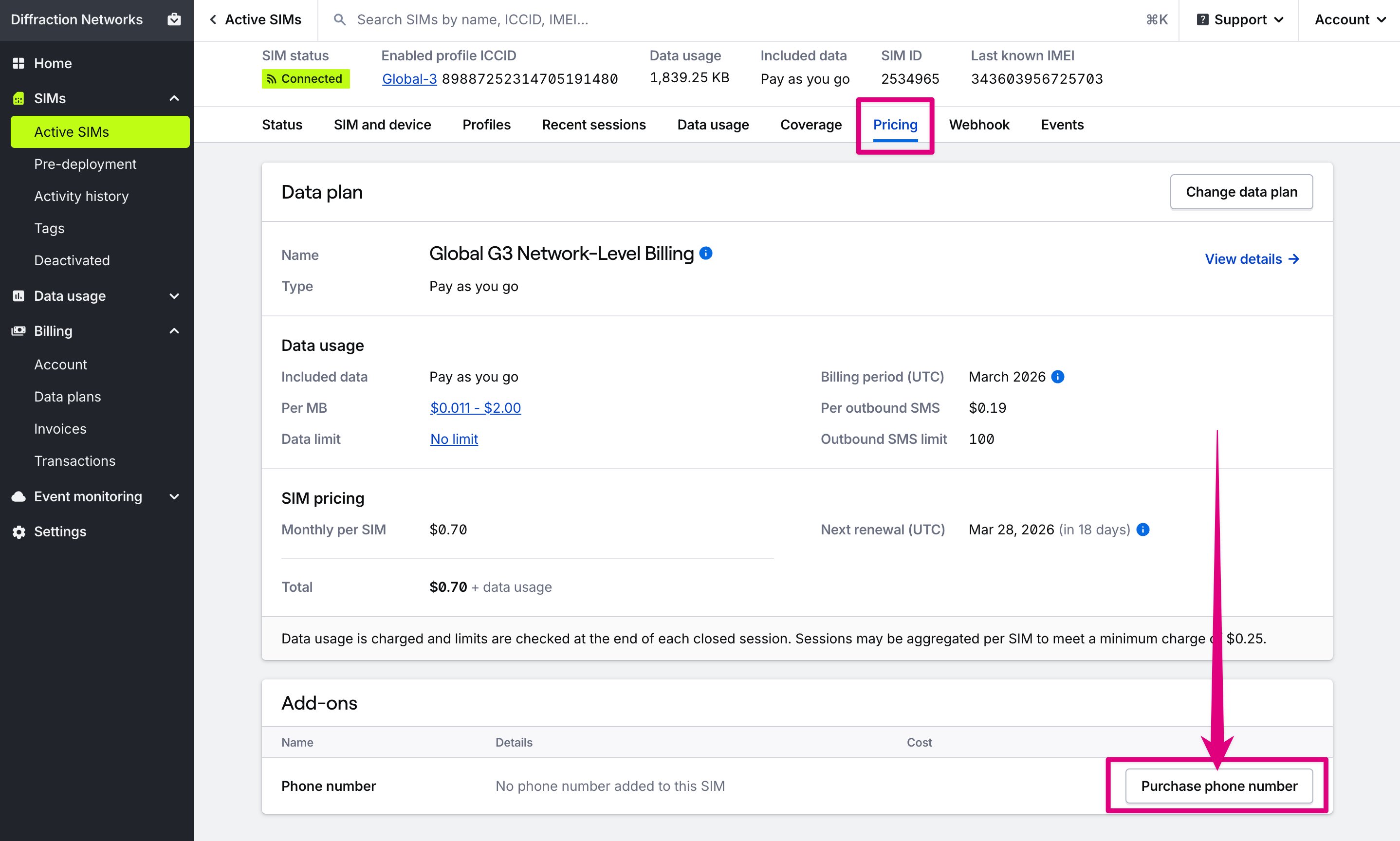Click the back chevron before Active SIMs
Viewport: 1400px width, 841px height.
tap(213, 19)
